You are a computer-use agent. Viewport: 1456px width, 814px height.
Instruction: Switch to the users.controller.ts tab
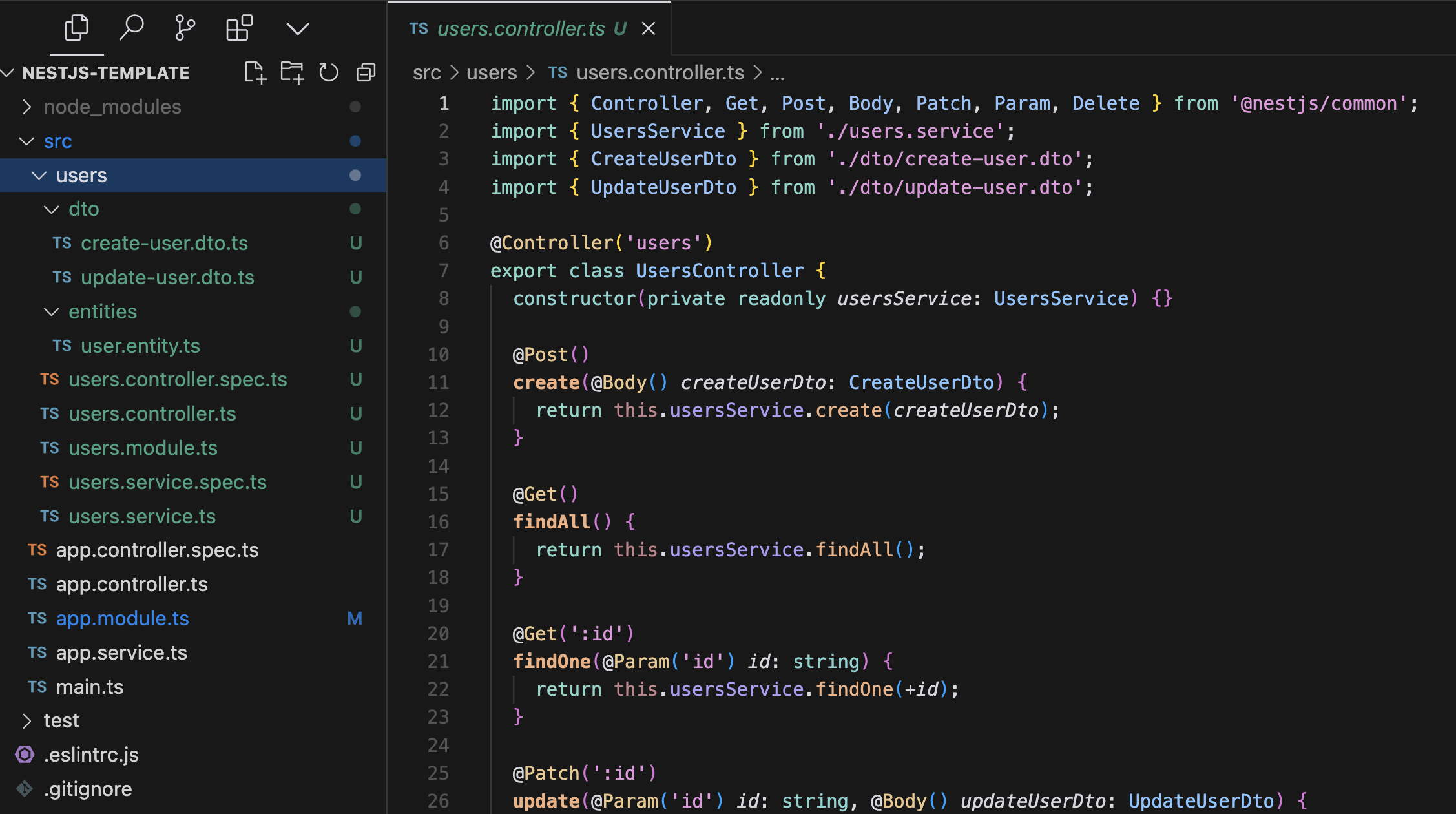pyautogui.click(x=523, y=28)
